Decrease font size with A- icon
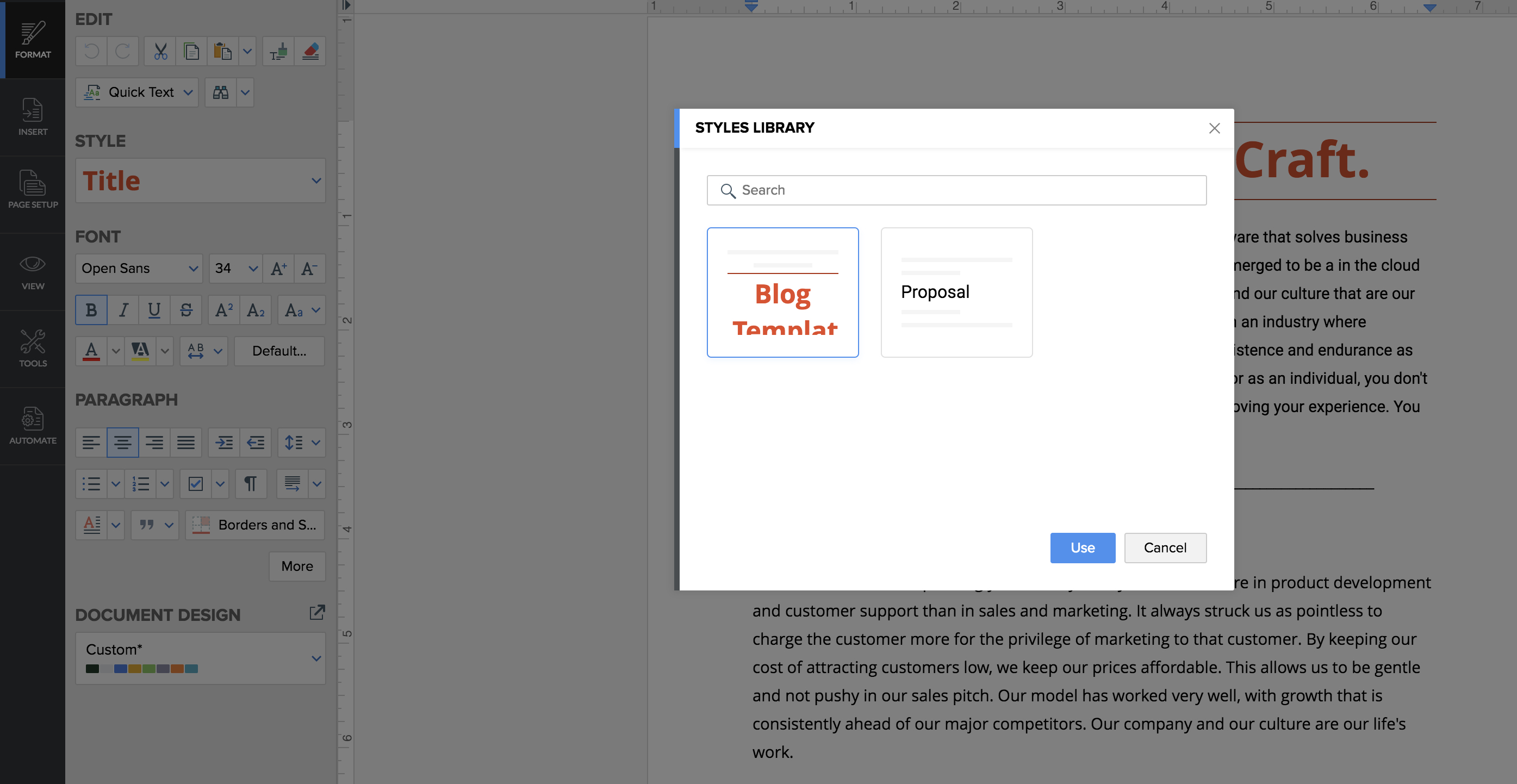The width and height of the screenshot is (1517, 784). pyautogui.click(x=310, y=269)
